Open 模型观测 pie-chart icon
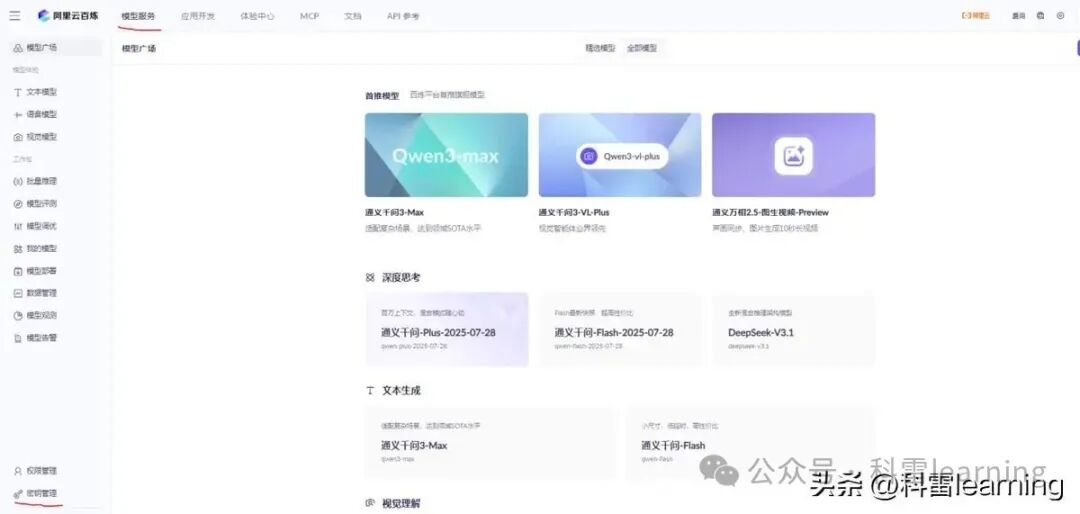Screen dimensions: 1080x514 [x=18, y=316]
